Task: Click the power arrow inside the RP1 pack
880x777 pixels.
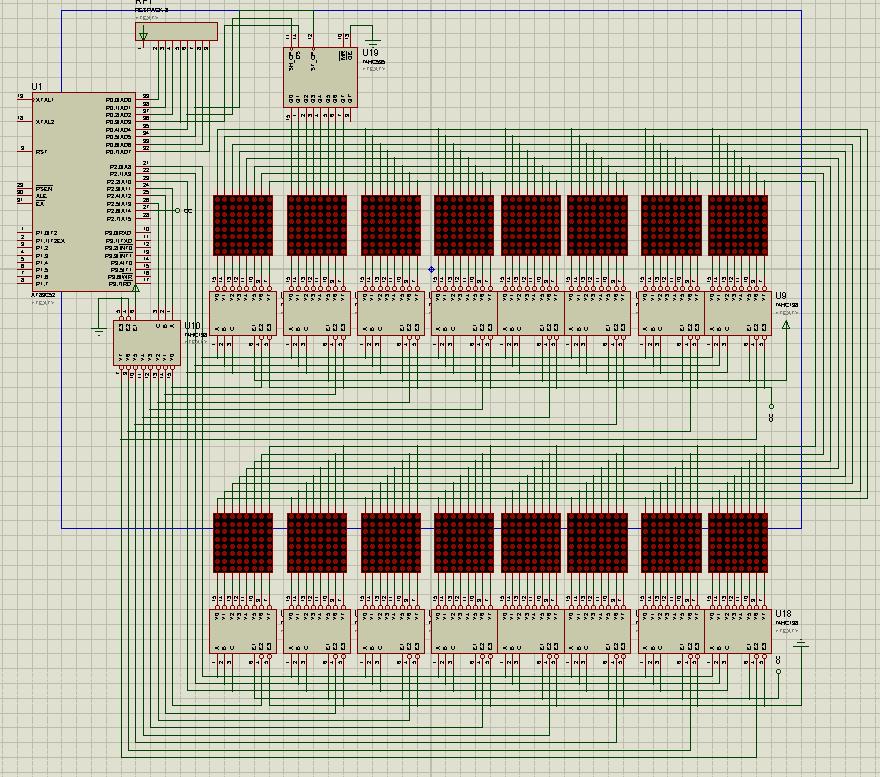Action: (143, 35)
